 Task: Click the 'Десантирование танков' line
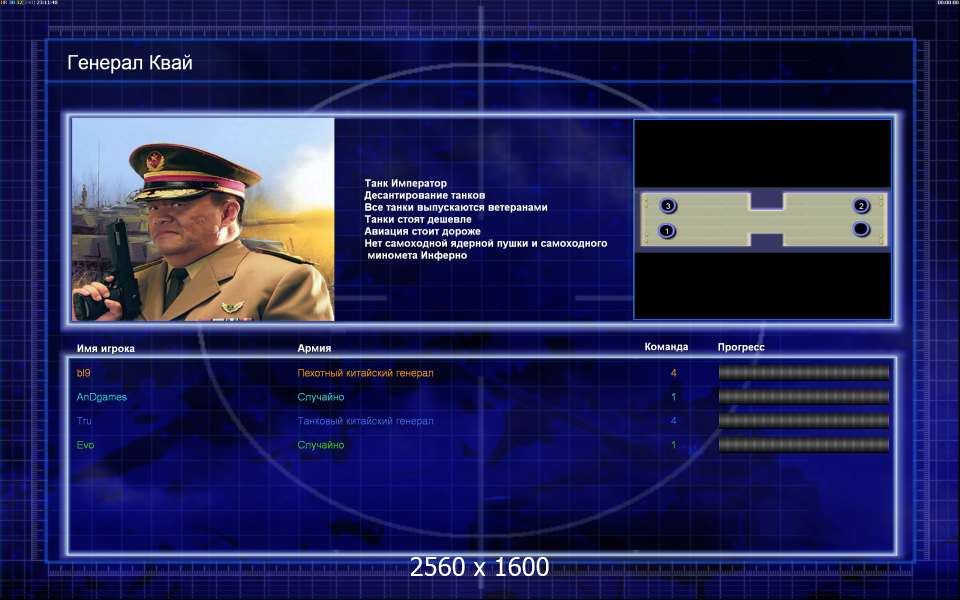pos(424,195)
